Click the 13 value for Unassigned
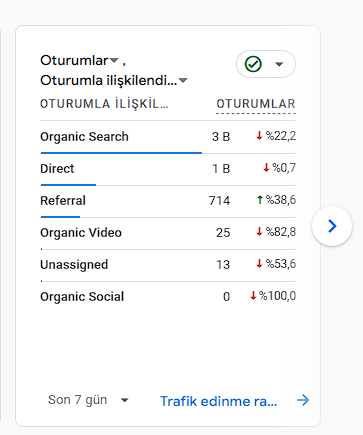Screen dimensions: 363x435 coord(223,265)
